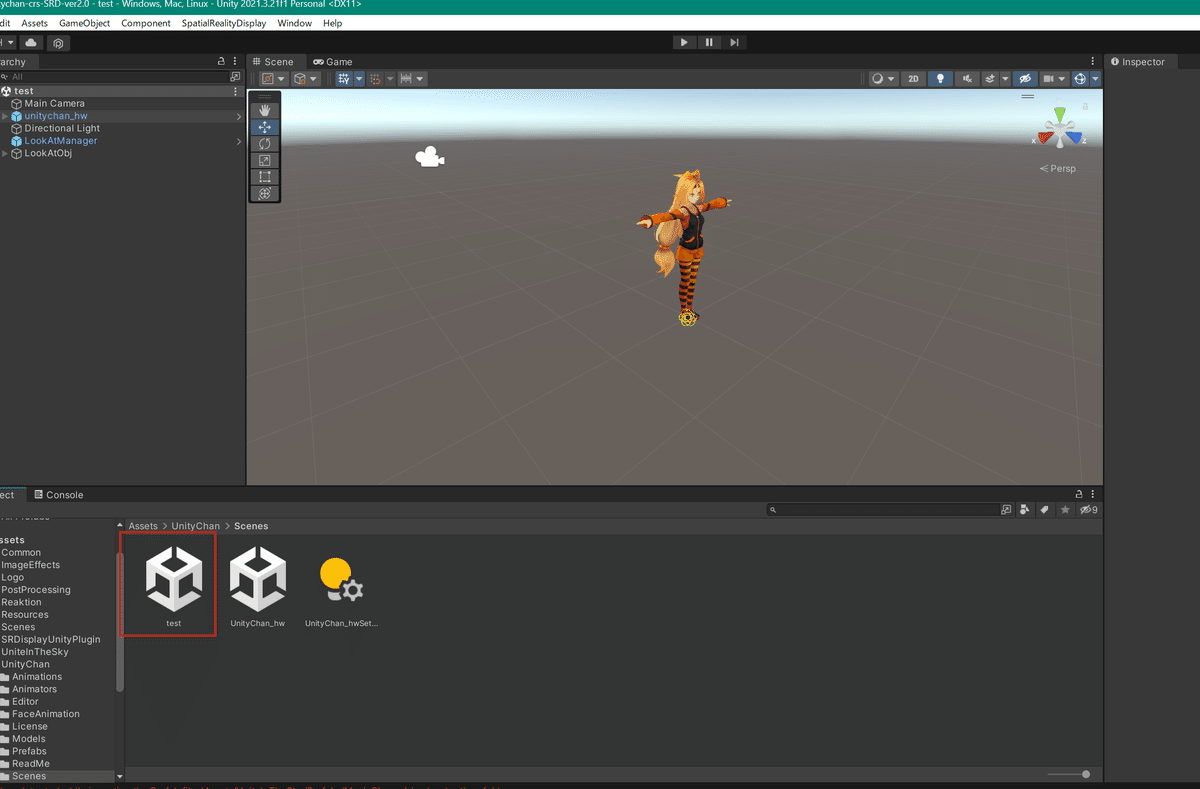This screenshot has height=789, width=1200.
Task: Toggle 2D mode in the Scene view
Action: click(913, 78)
